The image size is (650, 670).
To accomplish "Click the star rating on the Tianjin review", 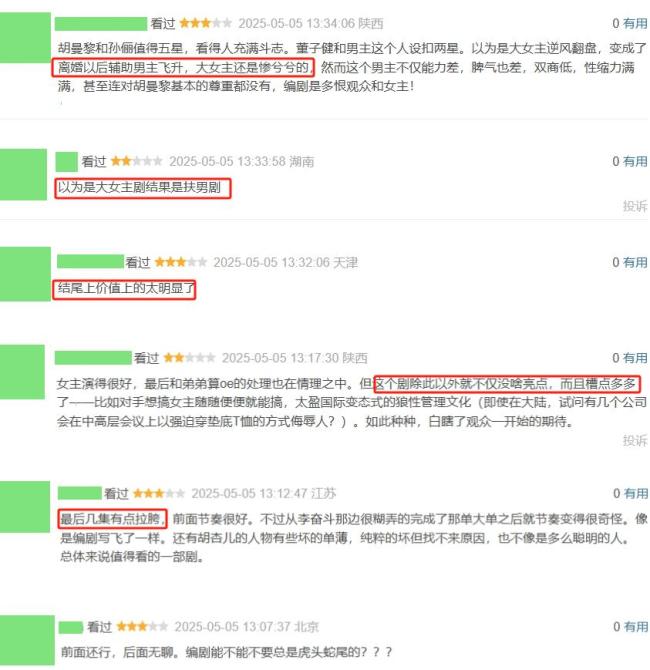I will click(x=181, y=262).
